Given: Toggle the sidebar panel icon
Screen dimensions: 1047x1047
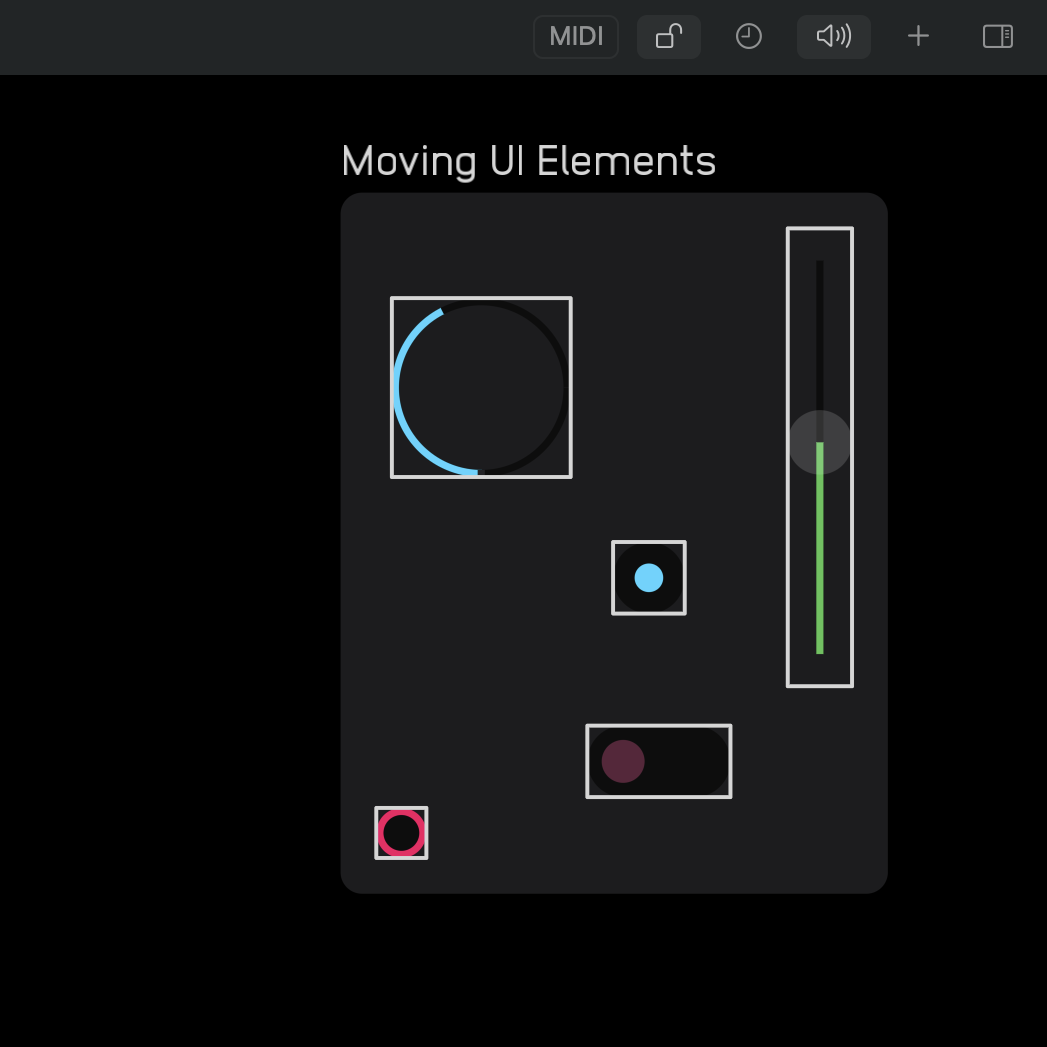Looking at the screenshot, I should tap(997, 36).
